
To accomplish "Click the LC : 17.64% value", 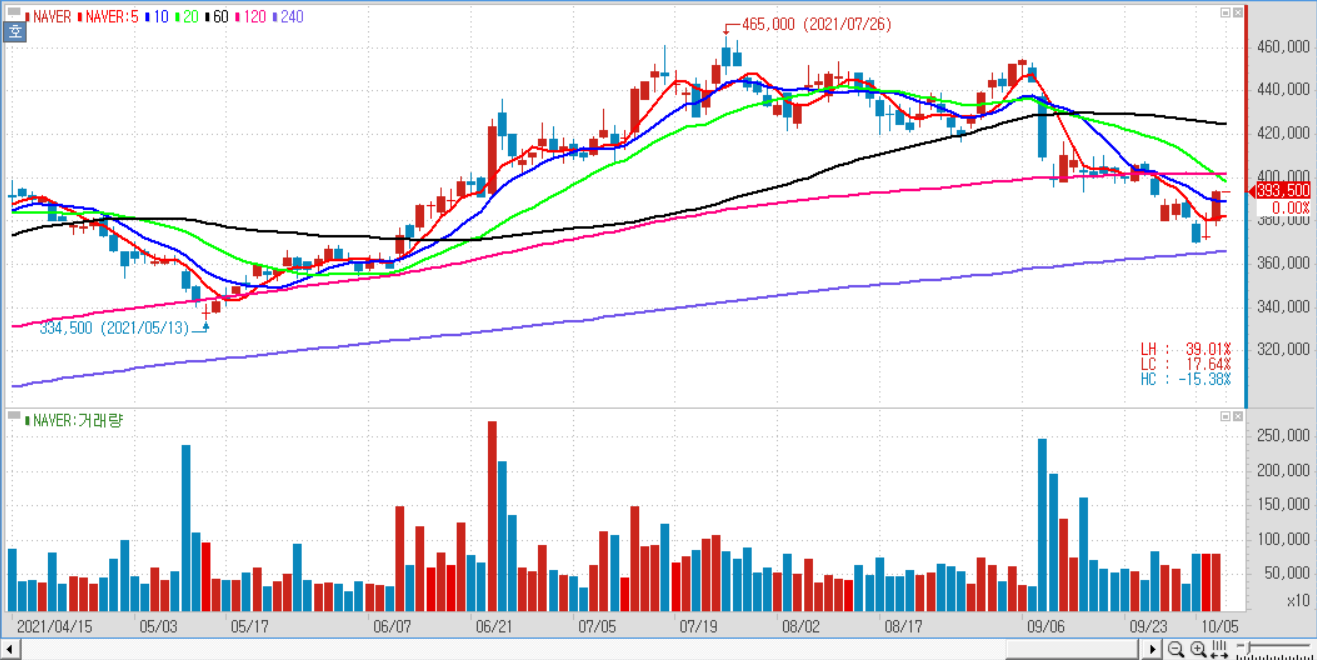I will 1186,364.
